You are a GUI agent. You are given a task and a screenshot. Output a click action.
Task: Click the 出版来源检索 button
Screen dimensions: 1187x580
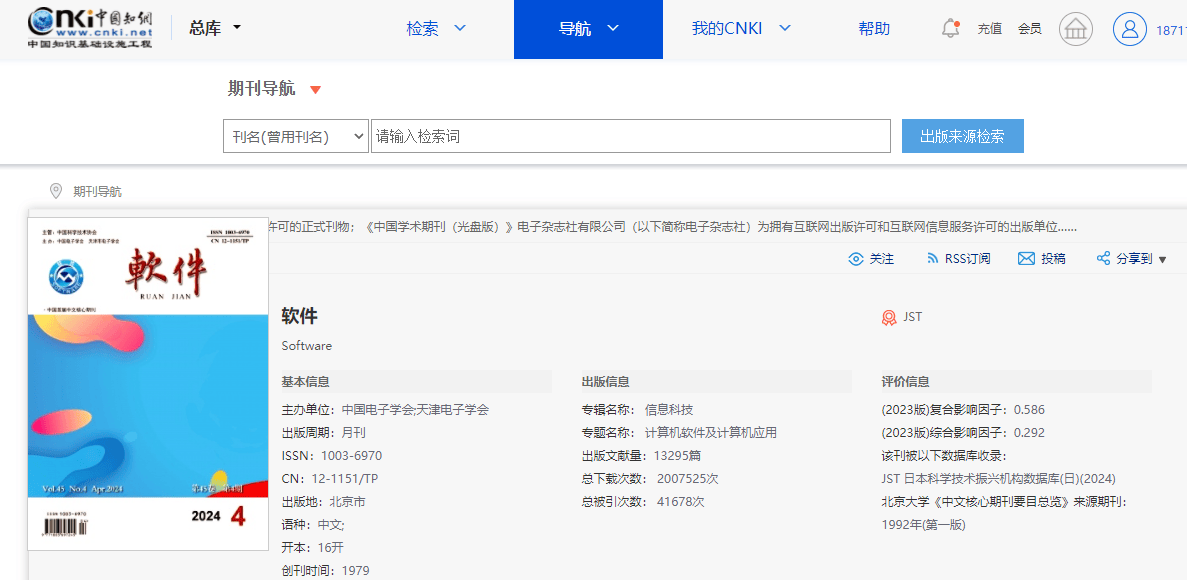pyautogui.click(x=963, y=136)
